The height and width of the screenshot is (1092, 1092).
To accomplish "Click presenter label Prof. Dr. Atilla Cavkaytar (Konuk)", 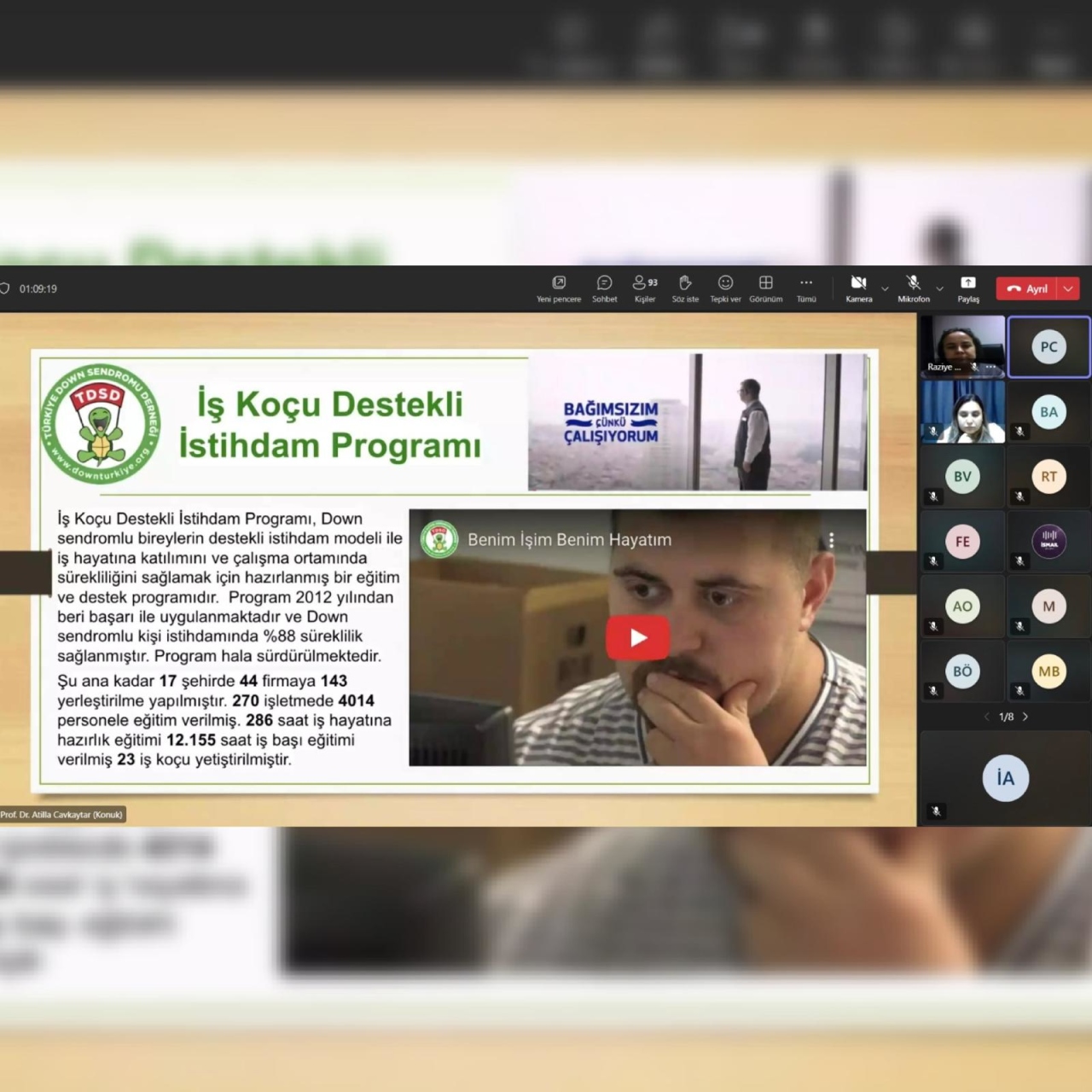I will (x=61, y=815).
